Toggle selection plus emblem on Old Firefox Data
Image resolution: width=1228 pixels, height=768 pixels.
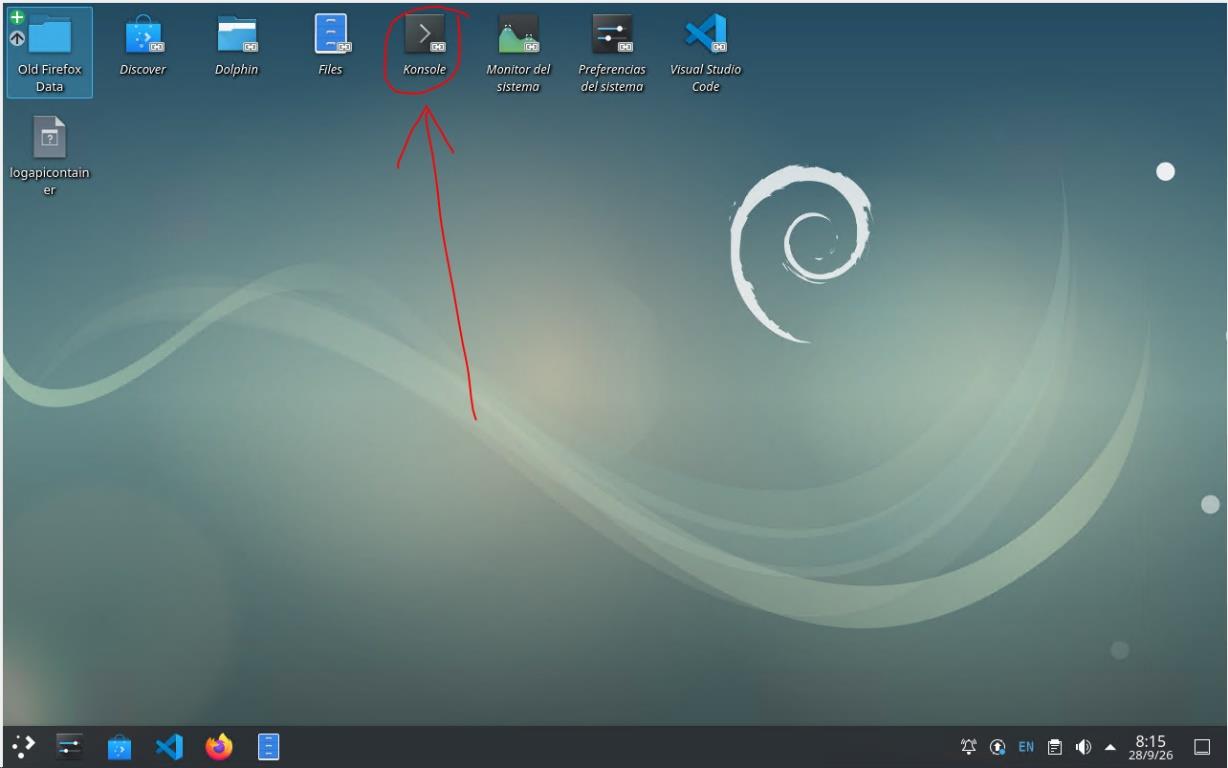[16, 17]
